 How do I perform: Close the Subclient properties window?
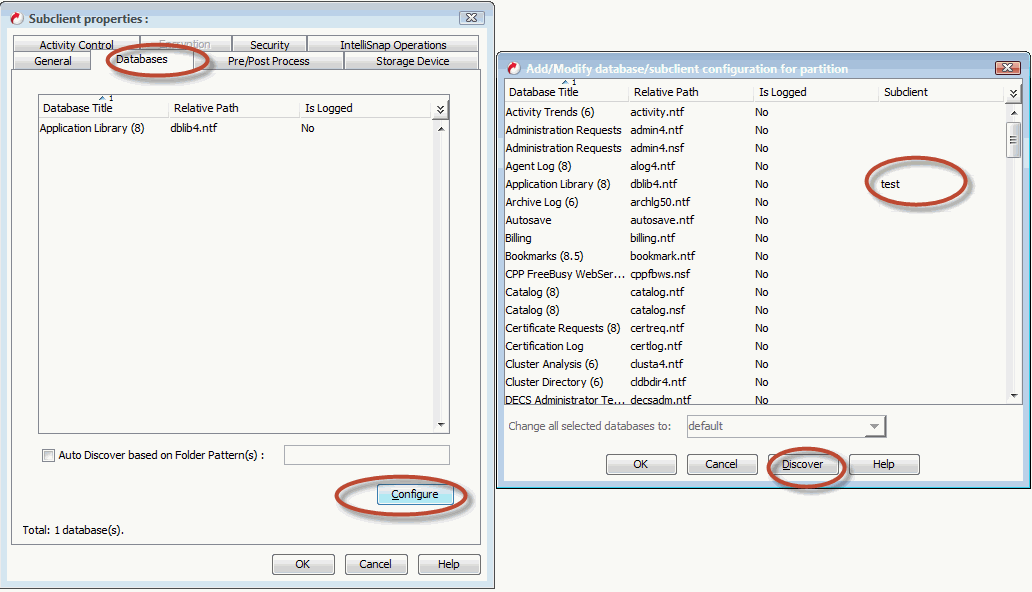click(471, 18)
